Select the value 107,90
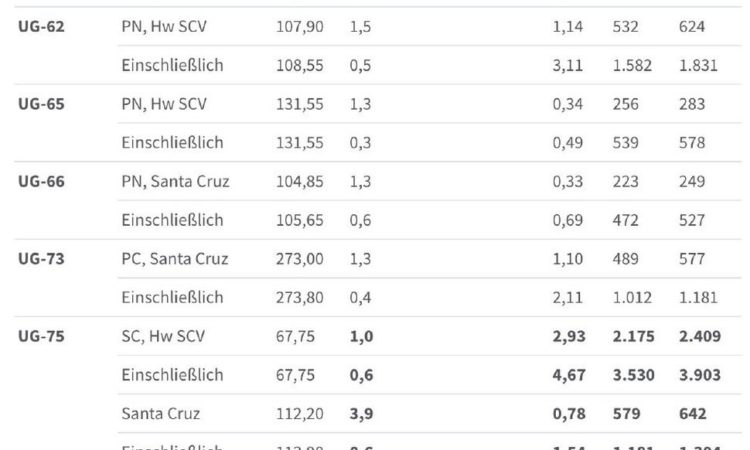This screenshot has width=750, height=450. coord(300,27)
